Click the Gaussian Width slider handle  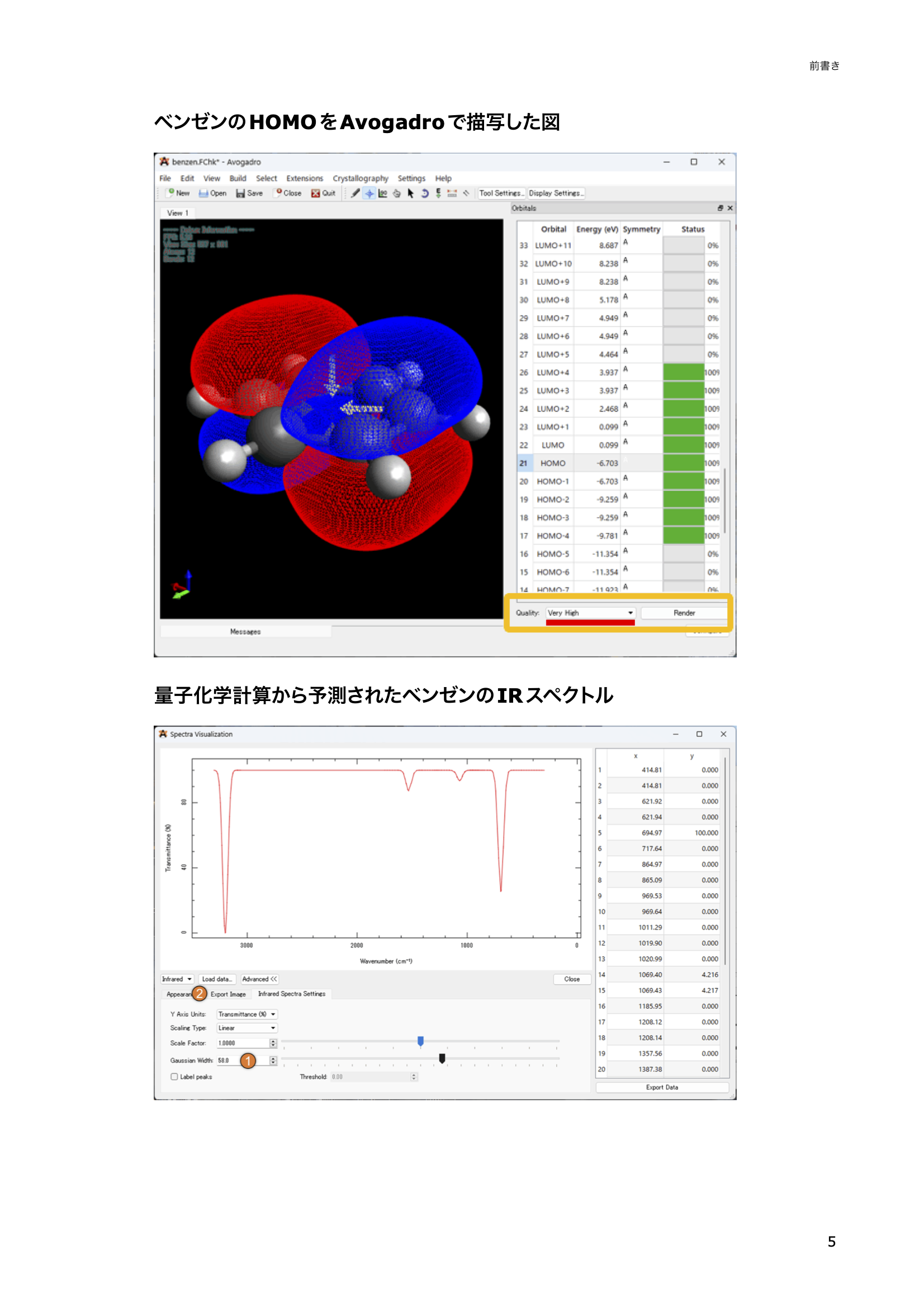pyautogui.click(x=442, y=1058)
